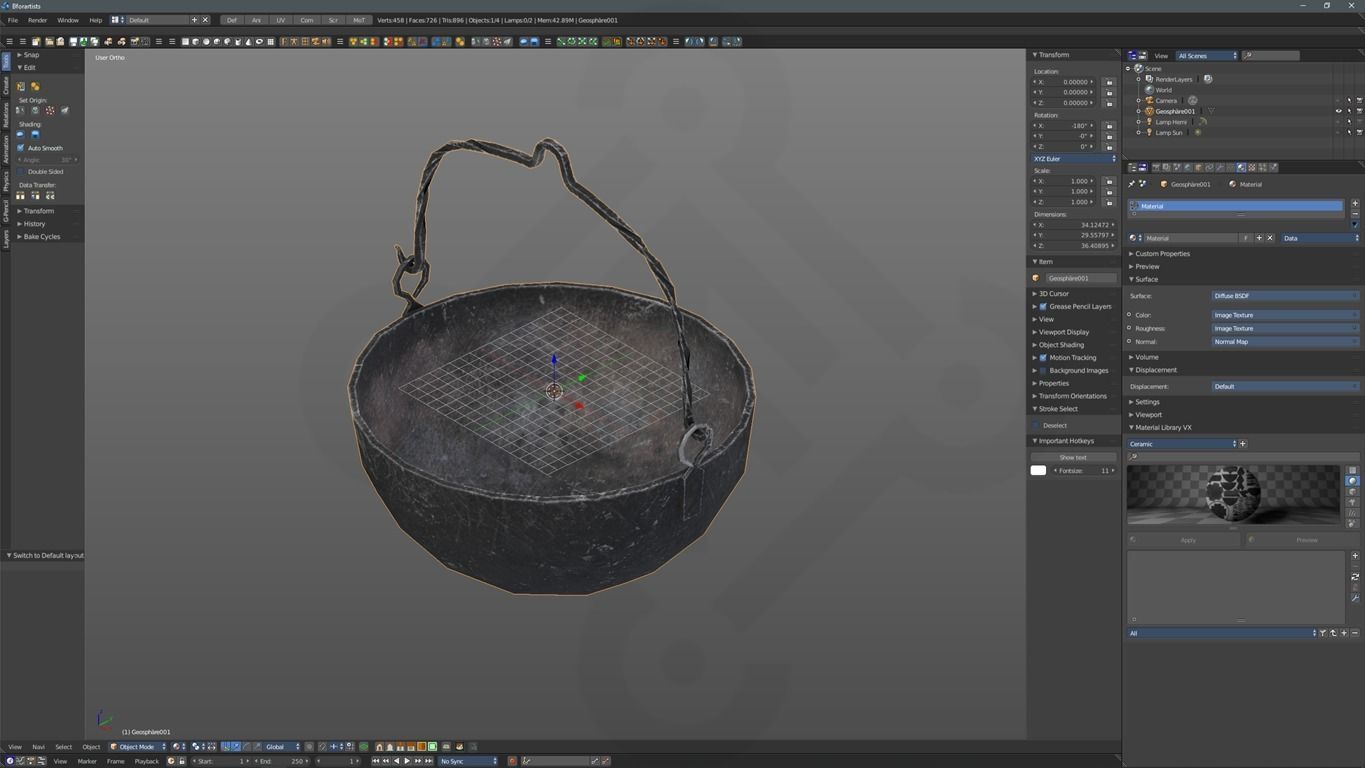Open the Help menu
Viewport: 1365px width, 768px height.
[x=96, y=20]
